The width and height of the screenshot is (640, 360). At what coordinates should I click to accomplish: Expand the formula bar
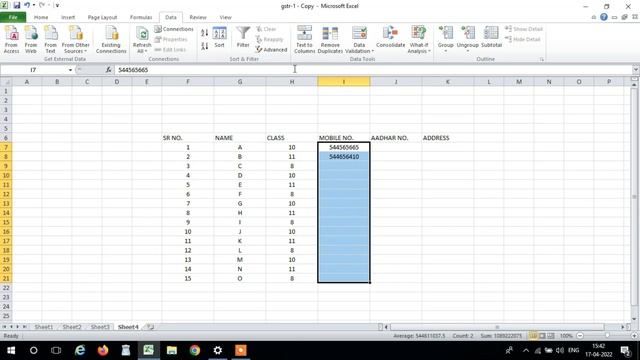(x=636, y=70)
